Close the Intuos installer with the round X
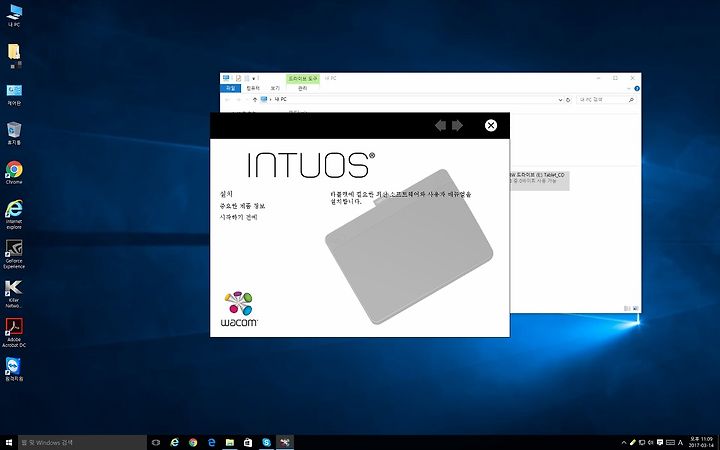The height and width of the screenshot is (450, 720). [491, 125]
